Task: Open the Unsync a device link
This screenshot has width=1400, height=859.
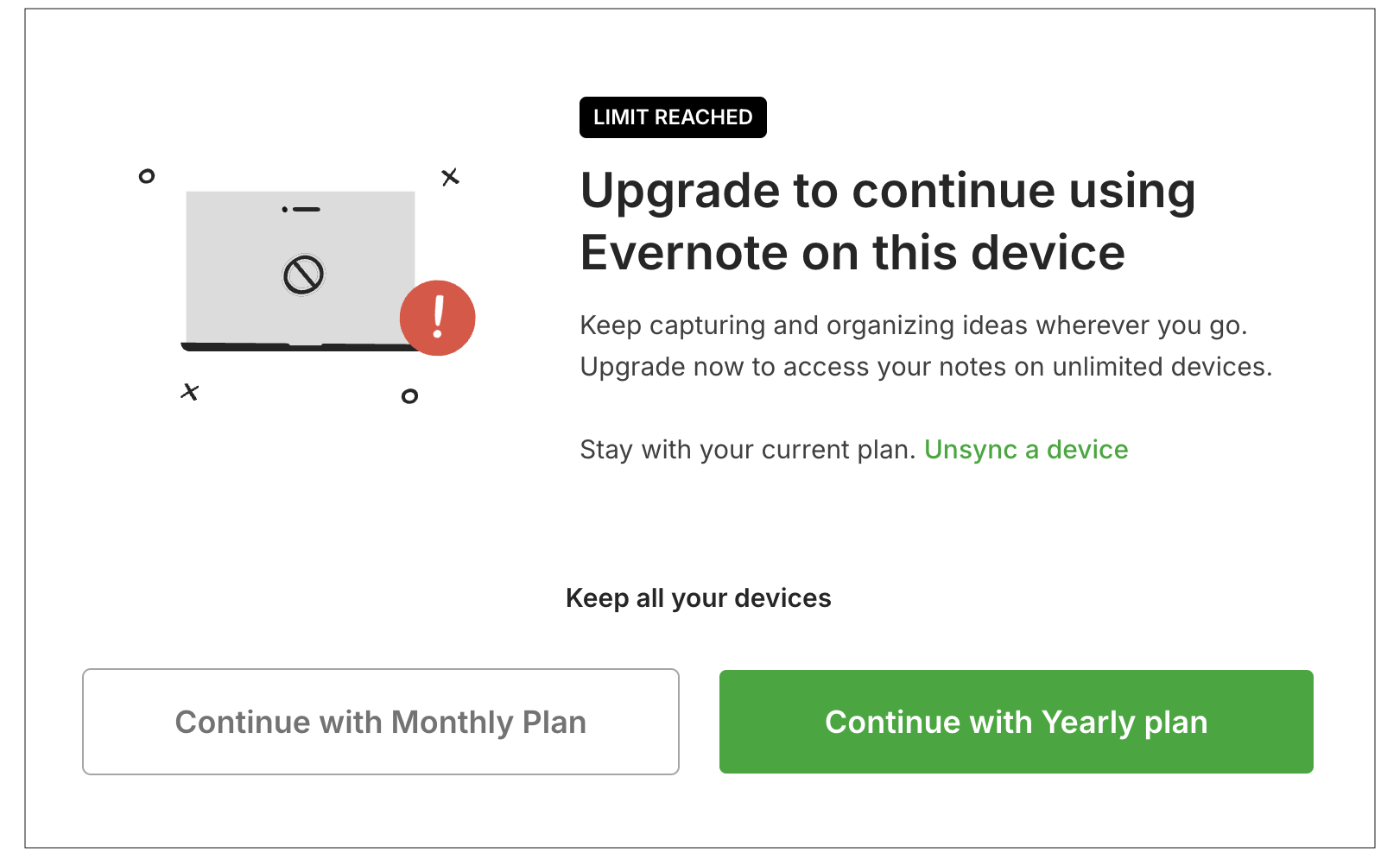Action: 1026,450
